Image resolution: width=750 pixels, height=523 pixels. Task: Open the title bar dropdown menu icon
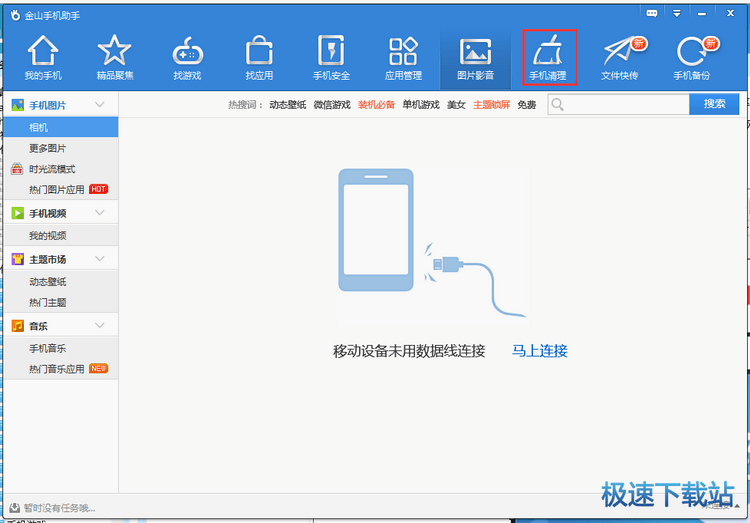click(676, 13)
